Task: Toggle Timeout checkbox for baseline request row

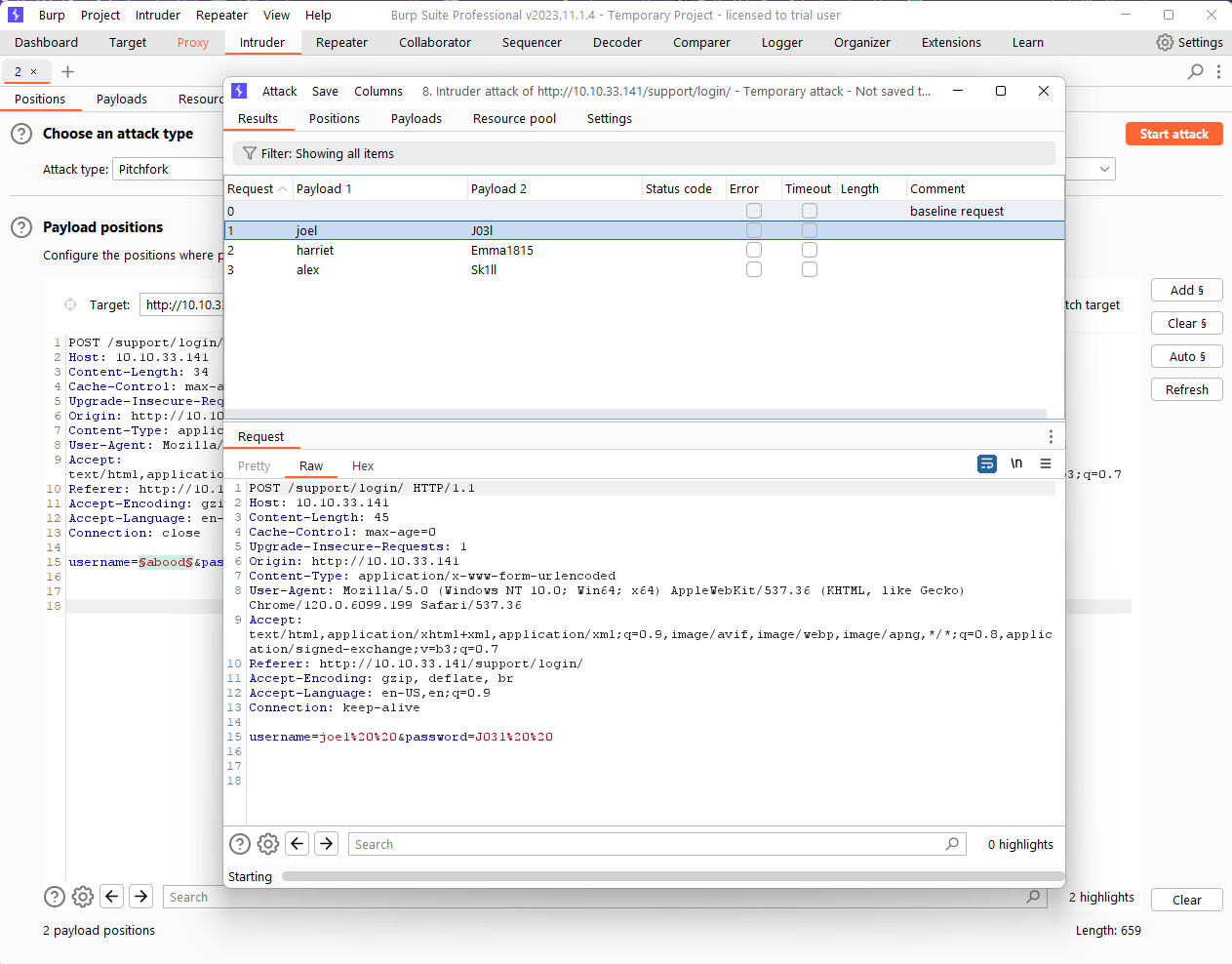Action: coord(810,211)
